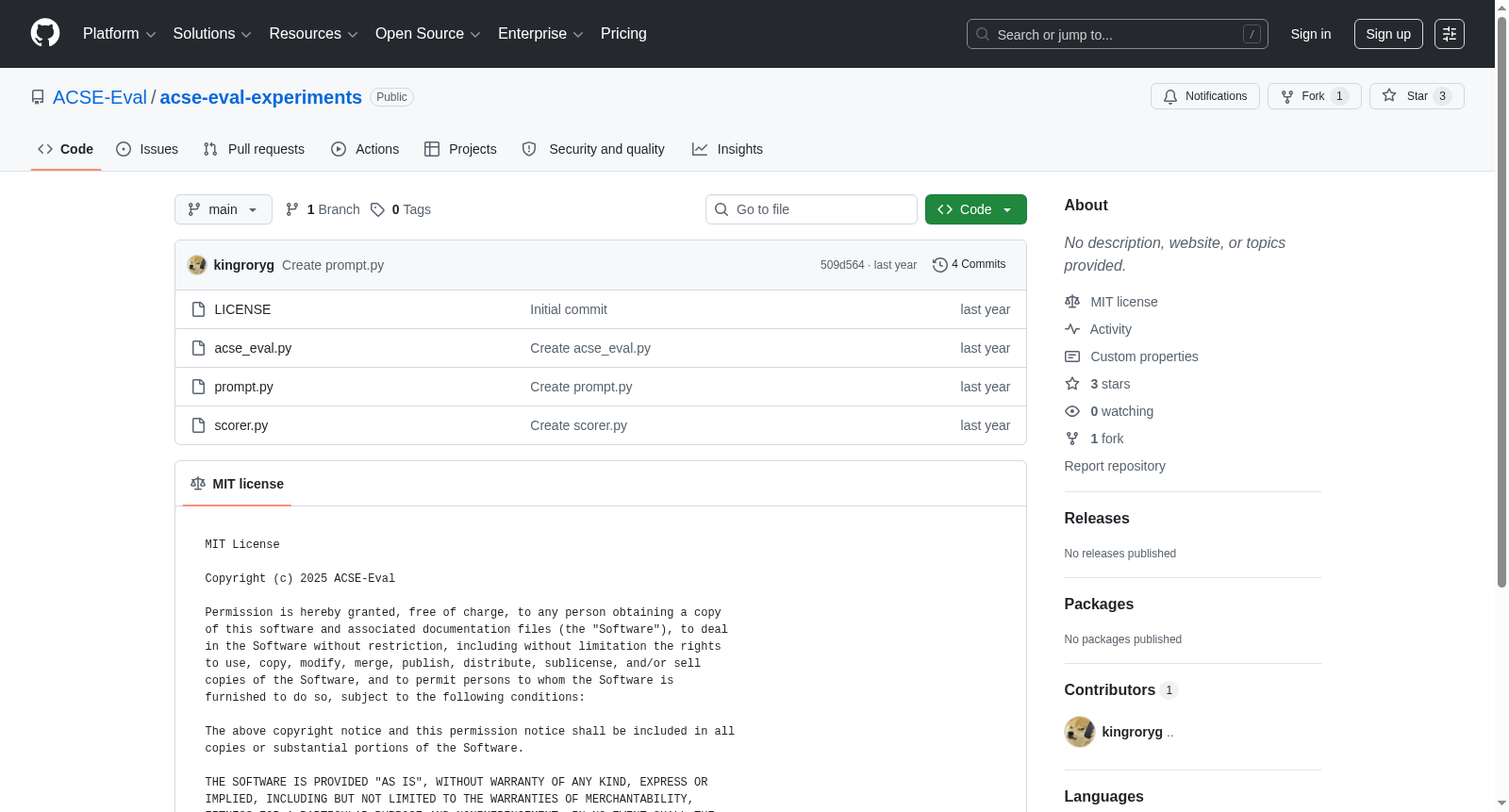Screen dimensions: 1509x812
Task: Open the prompt.py file
Action: (243, 387)
